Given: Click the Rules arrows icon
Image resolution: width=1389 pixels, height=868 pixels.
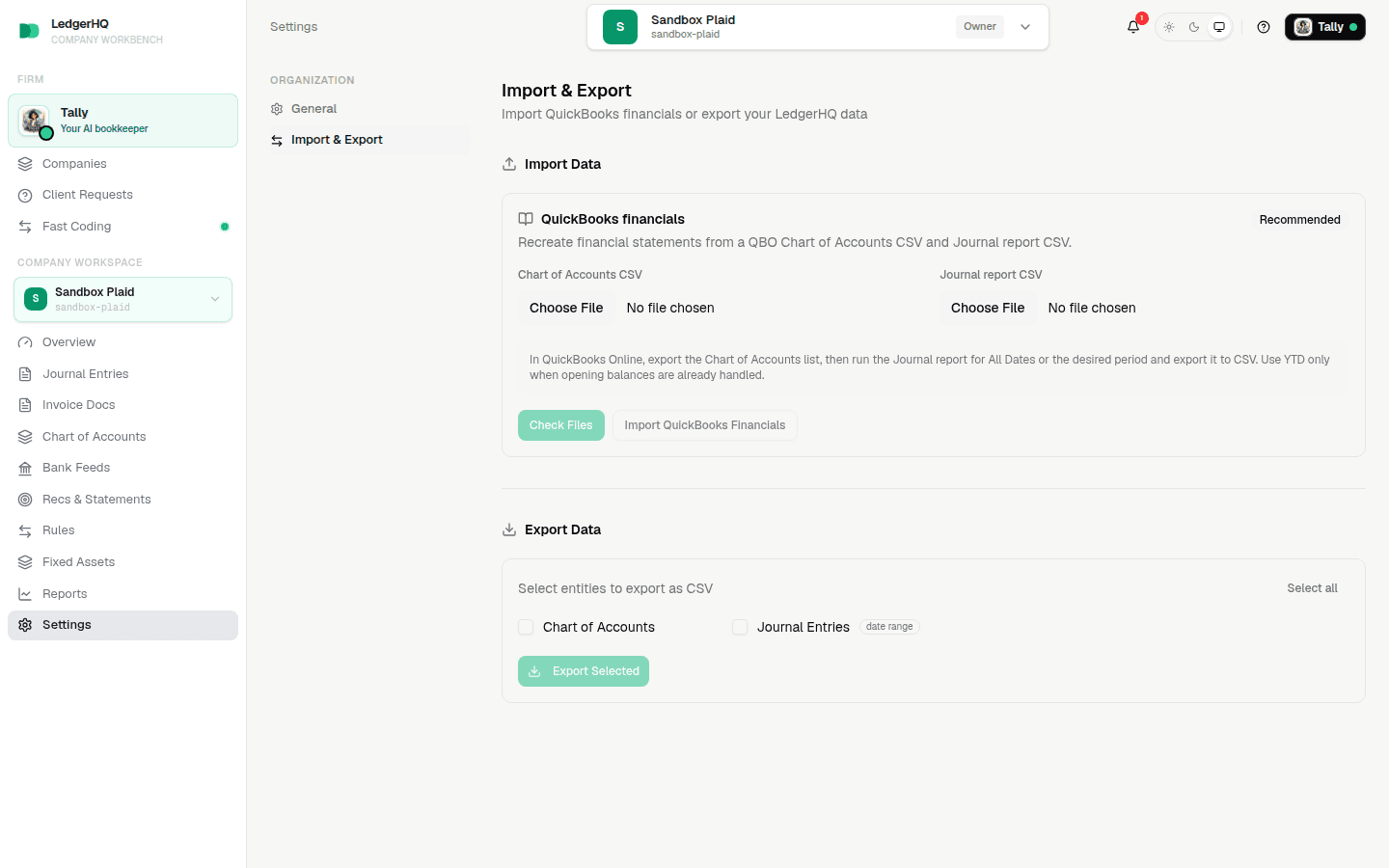Looking at the screenshot, I should coord(25,530).
